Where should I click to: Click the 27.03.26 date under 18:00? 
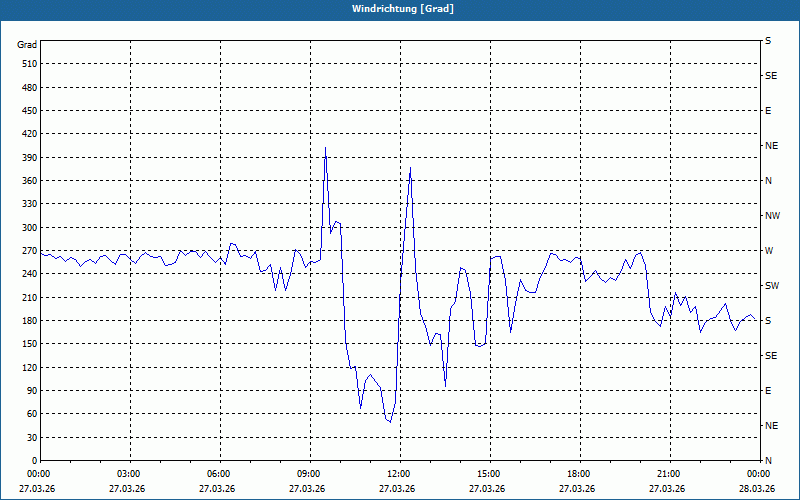[x=577, y=489]
